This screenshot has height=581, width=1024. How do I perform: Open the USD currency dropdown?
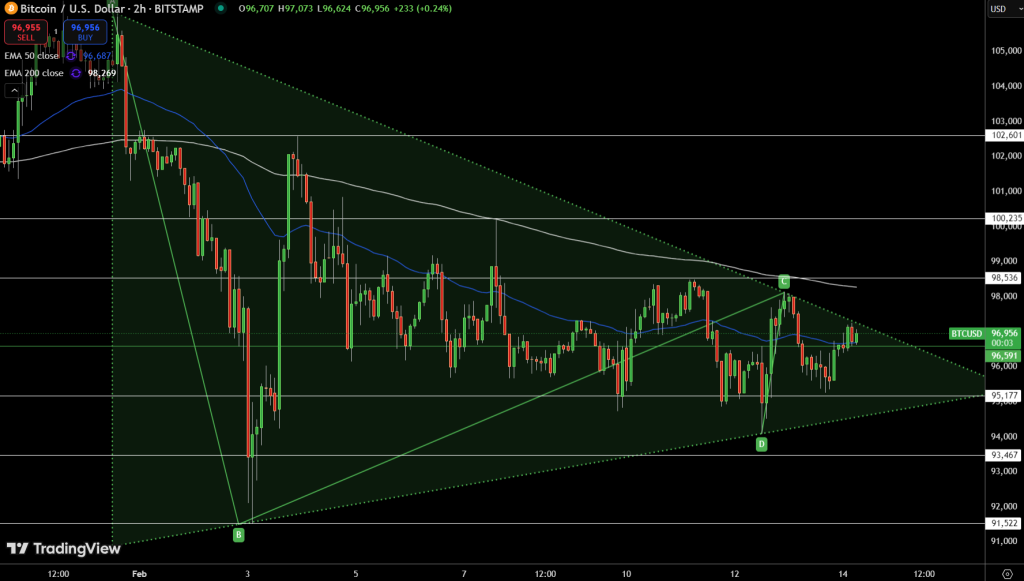[x=1004, y=8]
